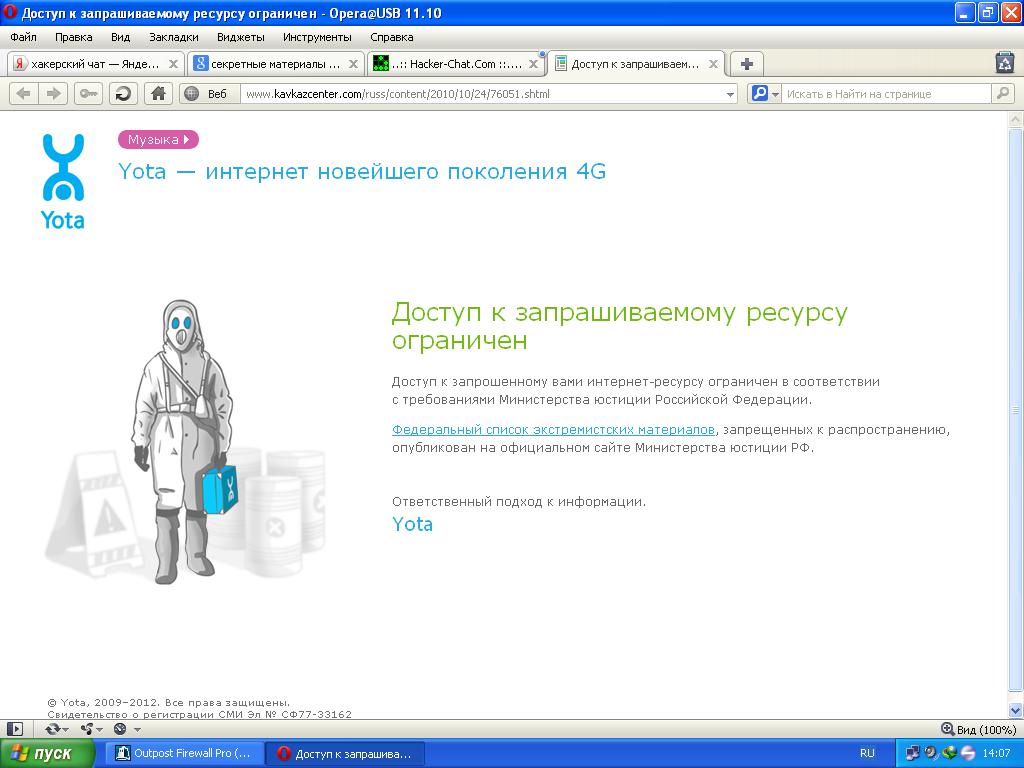This screenshot has height=768, width=1024.
Task: Close the Hacker-Chat.Com tab
Action: coord(533,64)
